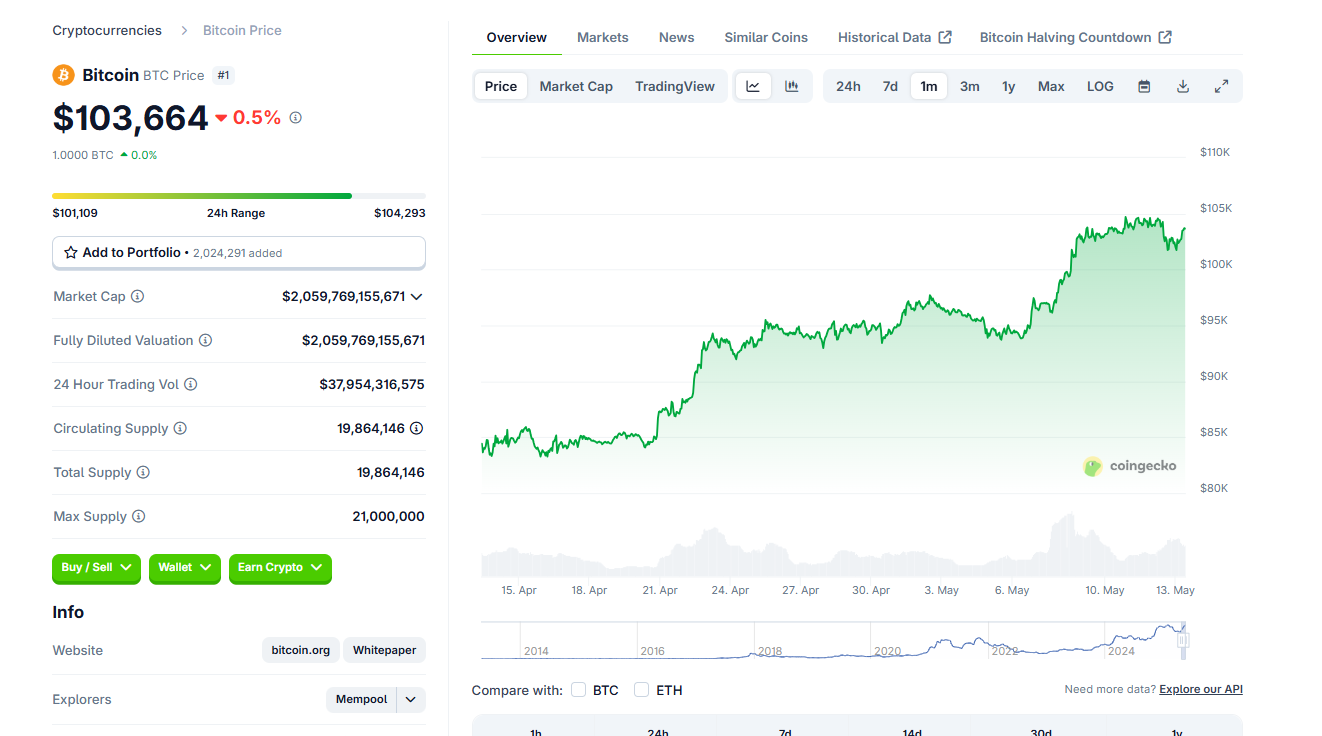Switch to line chart view icon
Screen dimensions: 1322x736
tap(753, 87)
